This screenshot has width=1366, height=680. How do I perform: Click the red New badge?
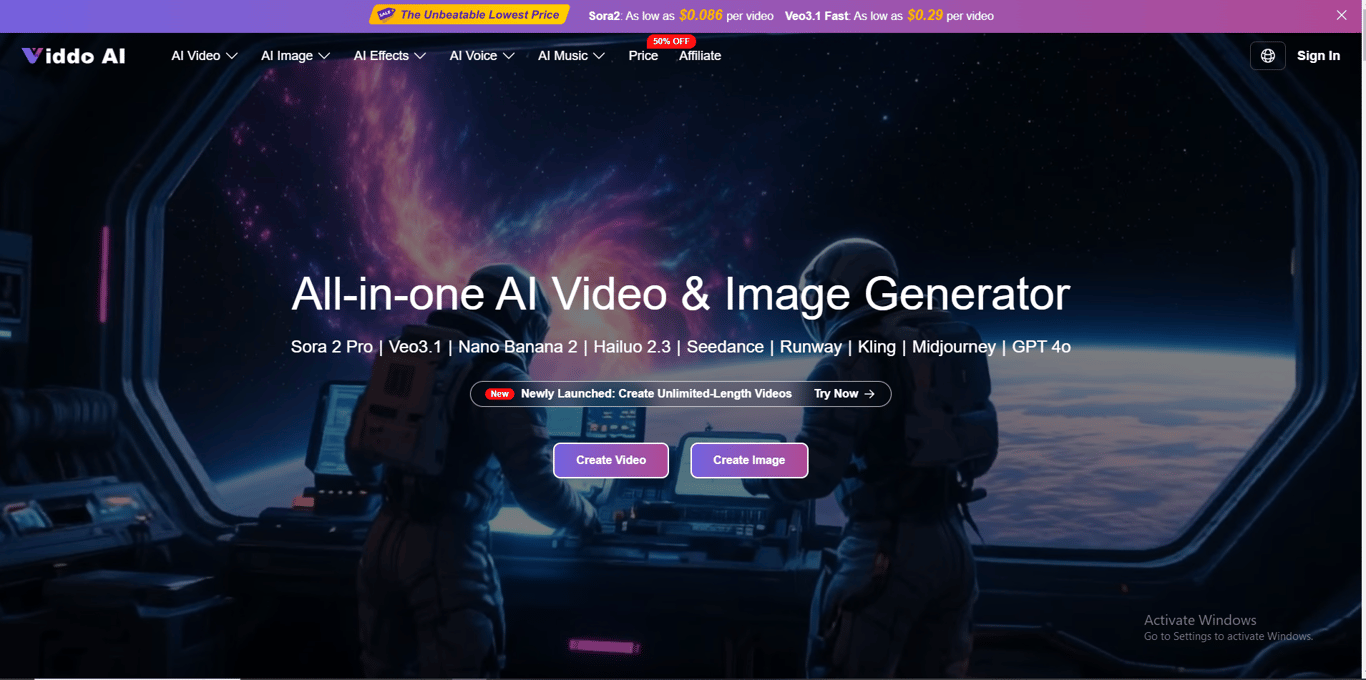pyautogui.click(x=500, y=394)
